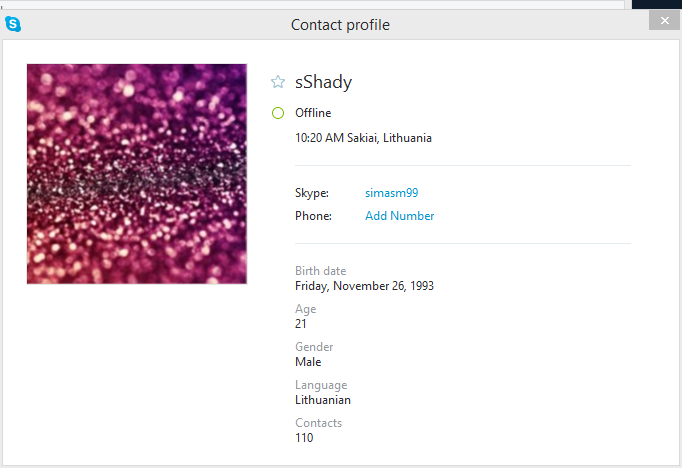Click the age value 21

pyautogui.click(x=301, y=324)
